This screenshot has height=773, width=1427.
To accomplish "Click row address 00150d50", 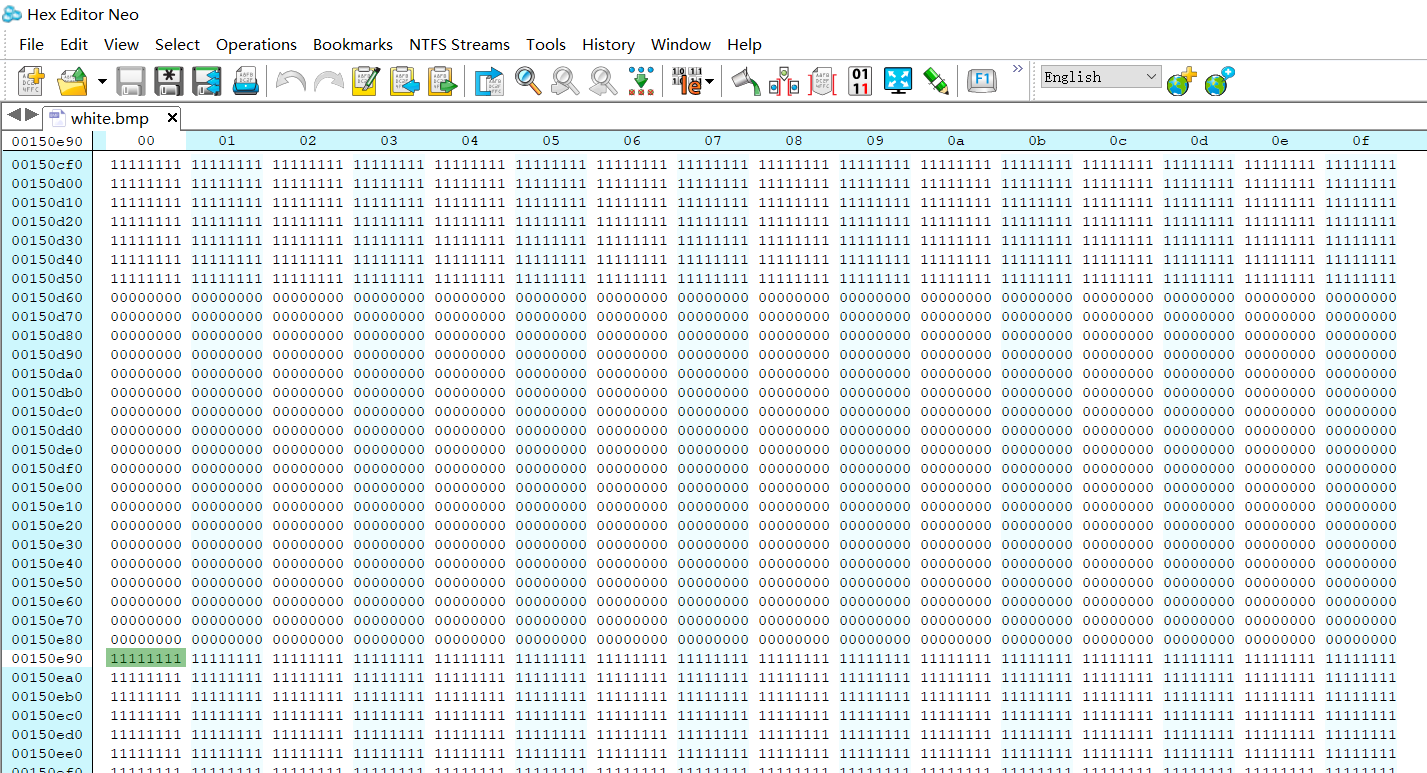I will pyautogui.click(x=47, y=278).
